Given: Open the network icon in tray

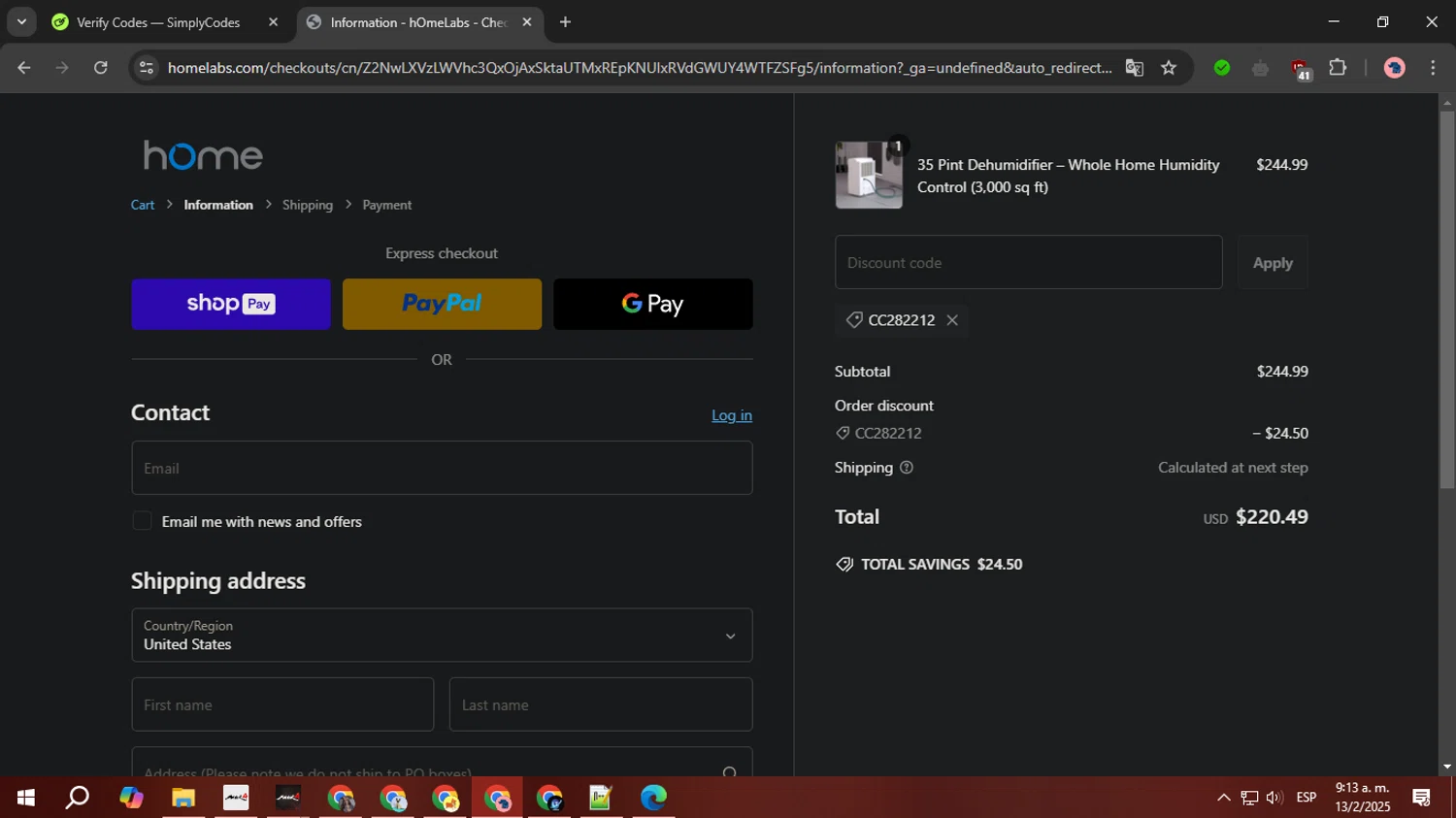Looking at the screenshot, I should (1249, 798).
